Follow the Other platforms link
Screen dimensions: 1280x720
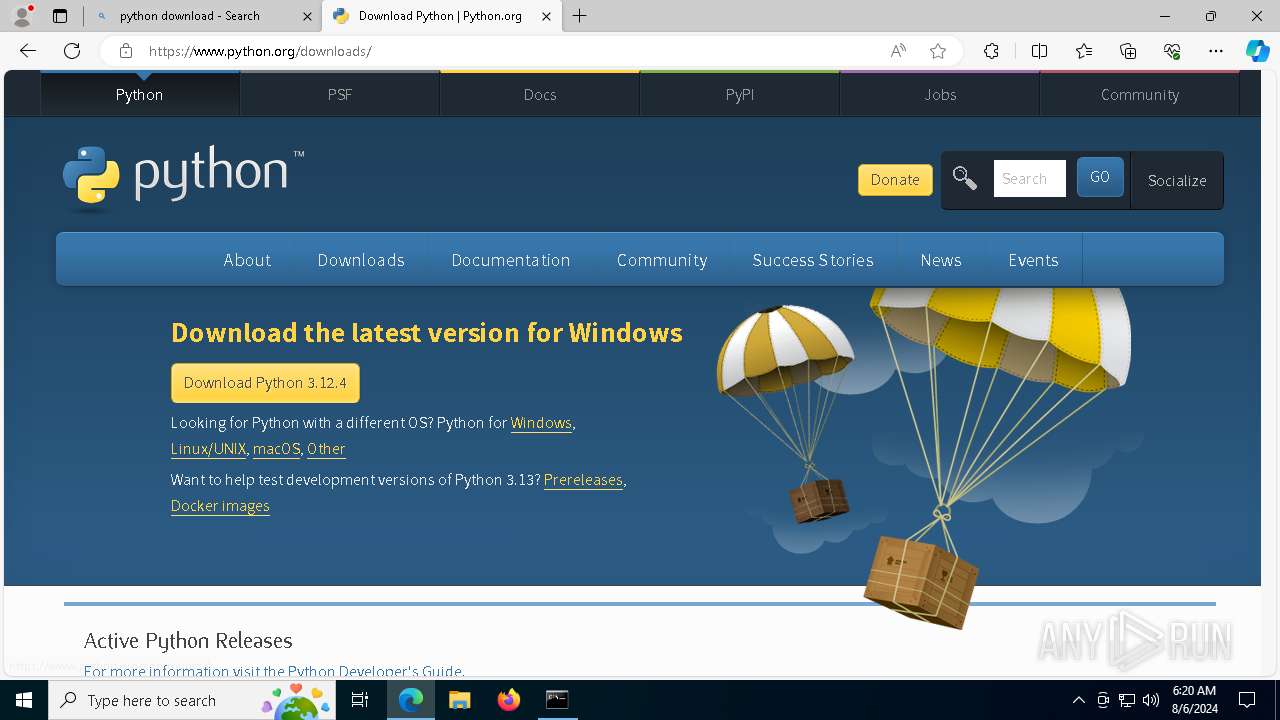[x=326, y=449]
